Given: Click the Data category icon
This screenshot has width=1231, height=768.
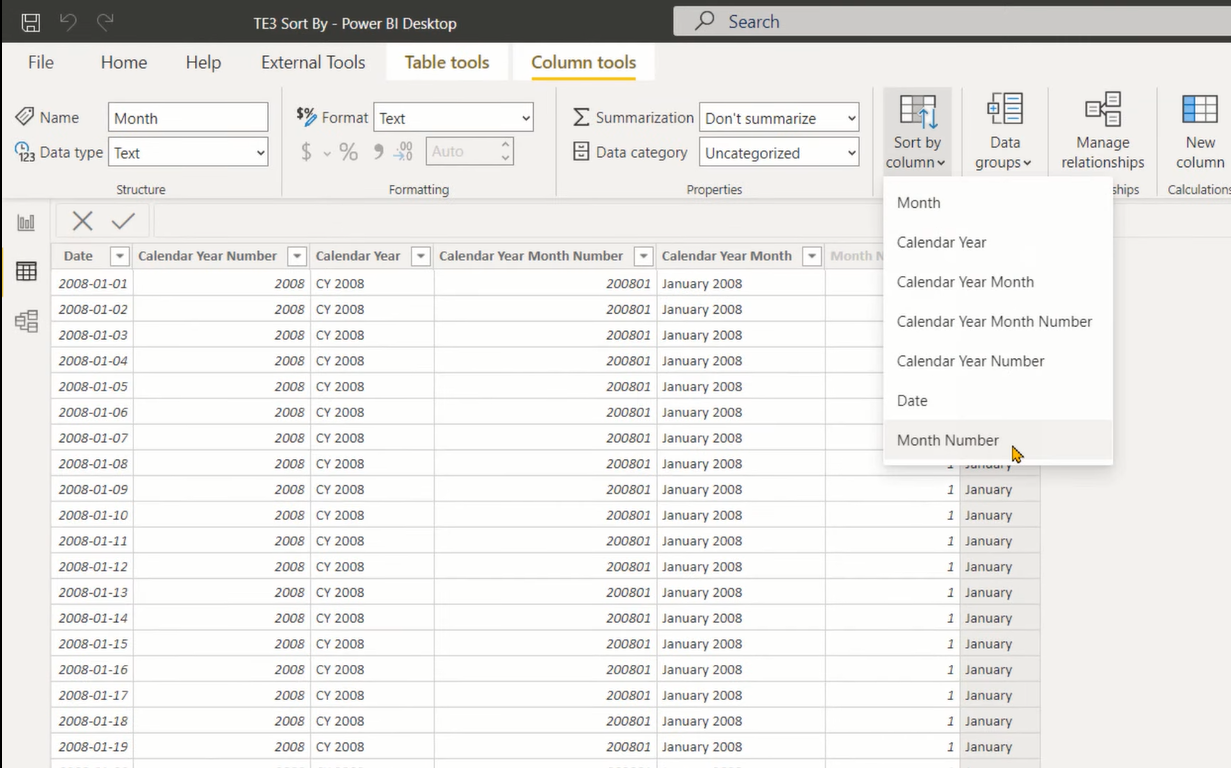Looking at the screenshot, I should (x=581, y=151).
